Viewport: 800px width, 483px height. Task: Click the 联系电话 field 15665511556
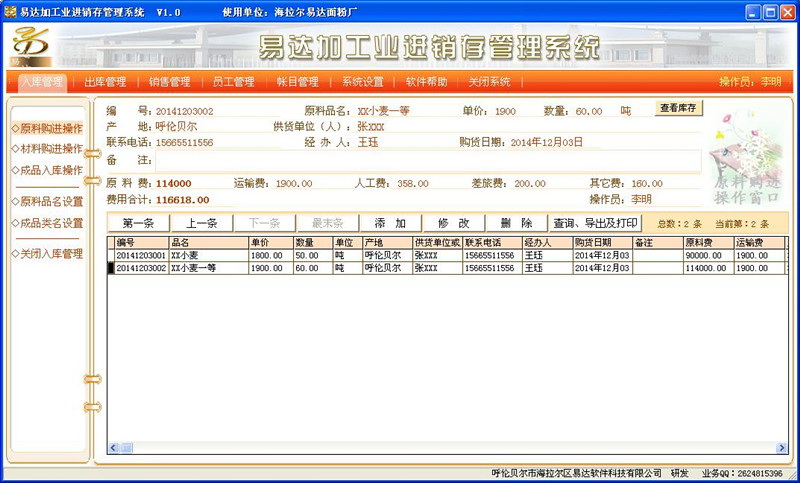tap(184, 143)
